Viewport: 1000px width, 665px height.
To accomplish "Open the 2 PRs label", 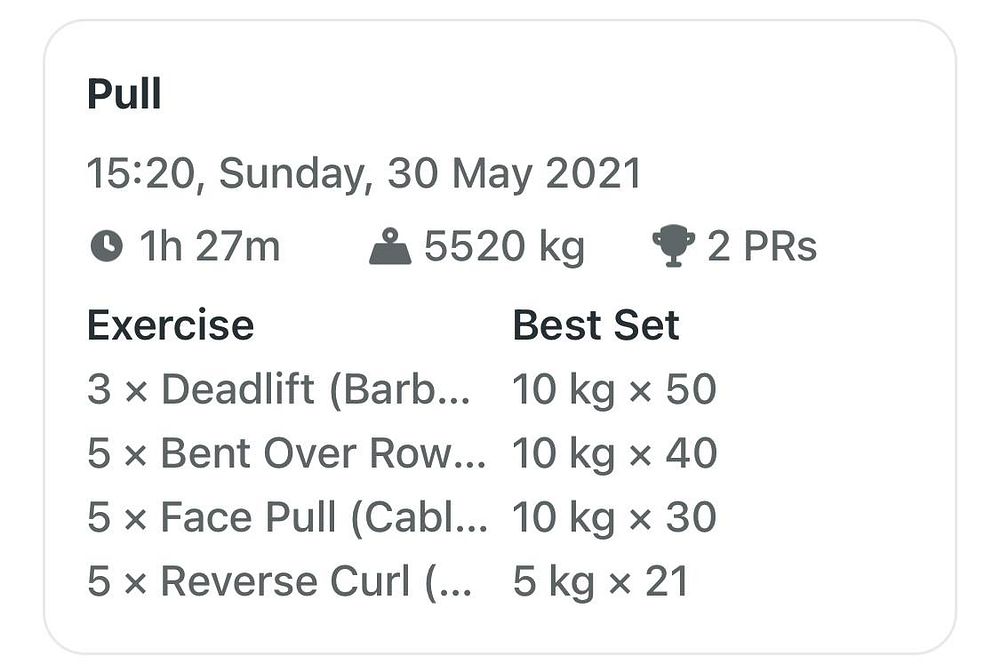I will [x=762, y=246].
